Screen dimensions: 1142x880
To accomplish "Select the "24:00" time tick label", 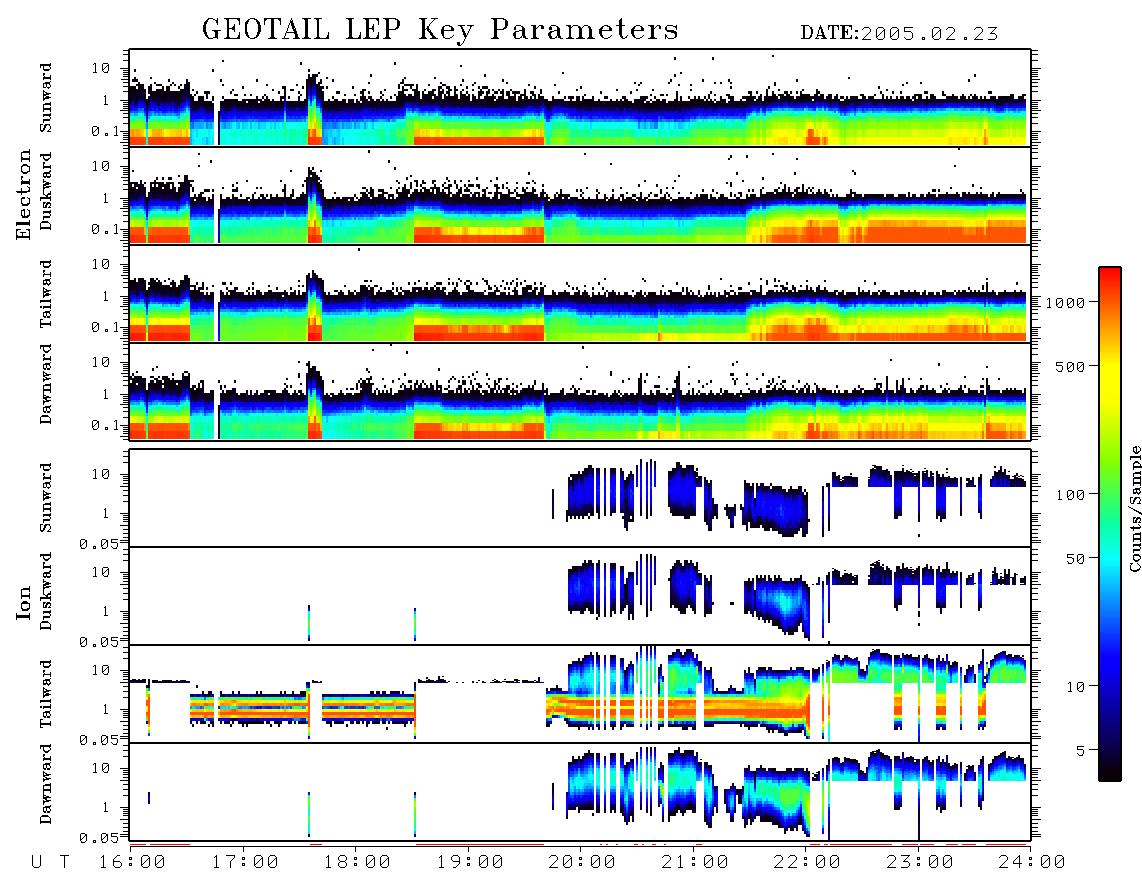I will 1032,863.
